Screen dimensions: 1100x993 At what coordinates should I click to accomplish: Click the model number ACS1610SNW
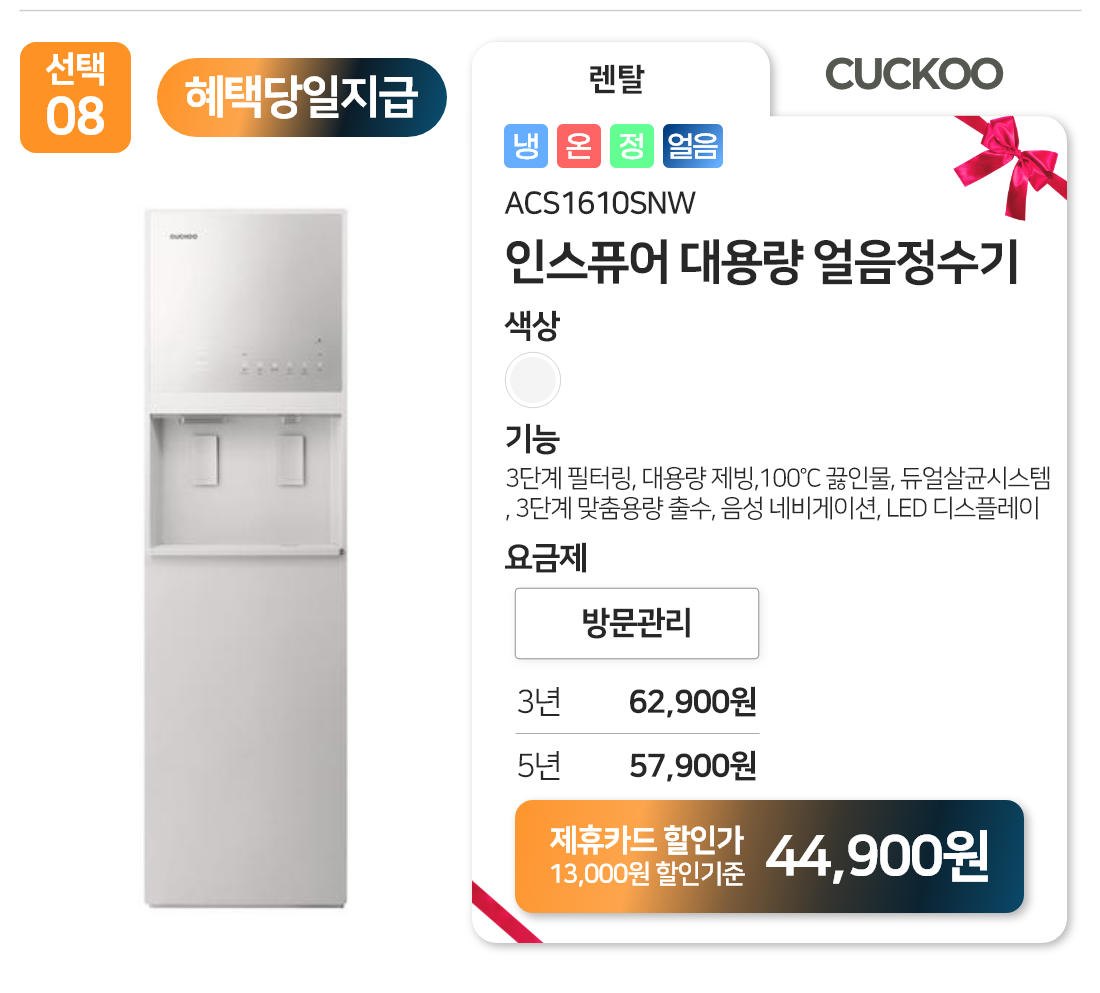coord(600,204)
